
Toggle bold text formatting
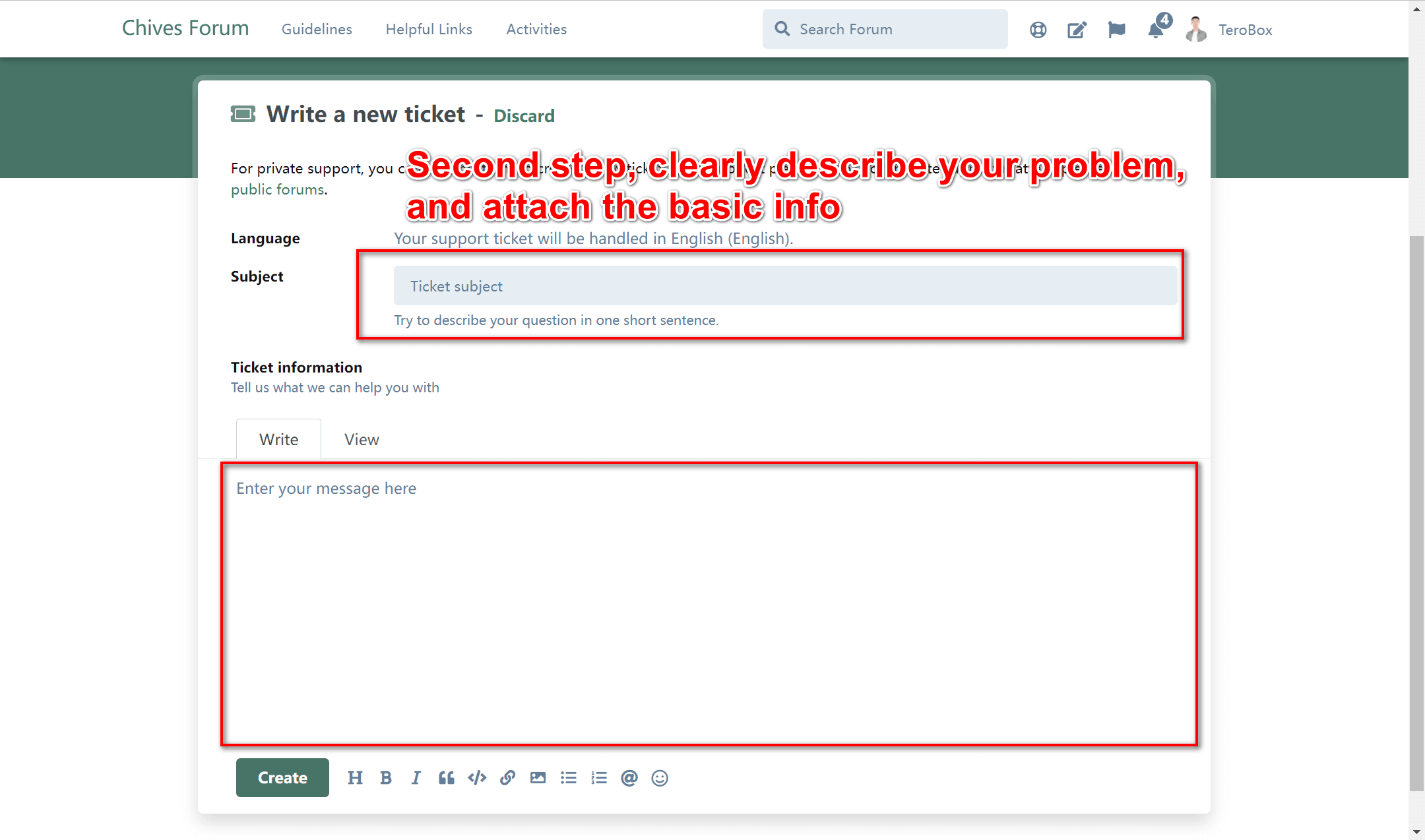[386, 778]
